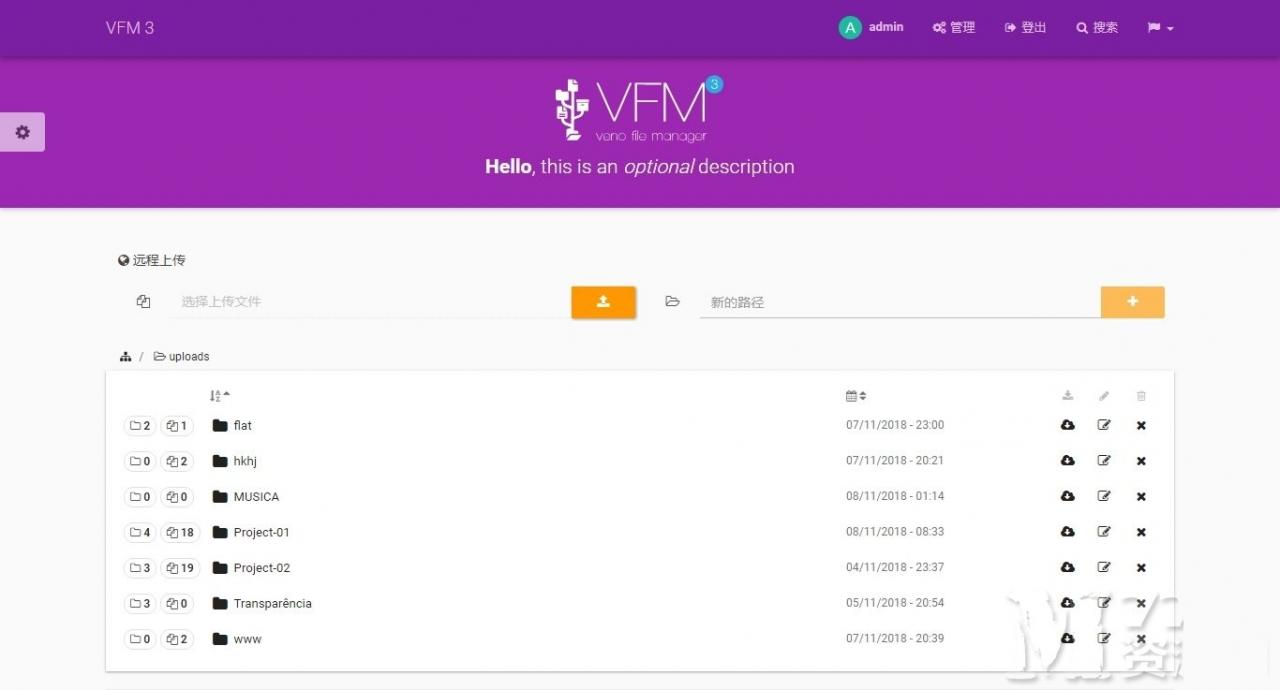Focus the 选择上传文件 file input
The image size is (1280, 690).
369,302
